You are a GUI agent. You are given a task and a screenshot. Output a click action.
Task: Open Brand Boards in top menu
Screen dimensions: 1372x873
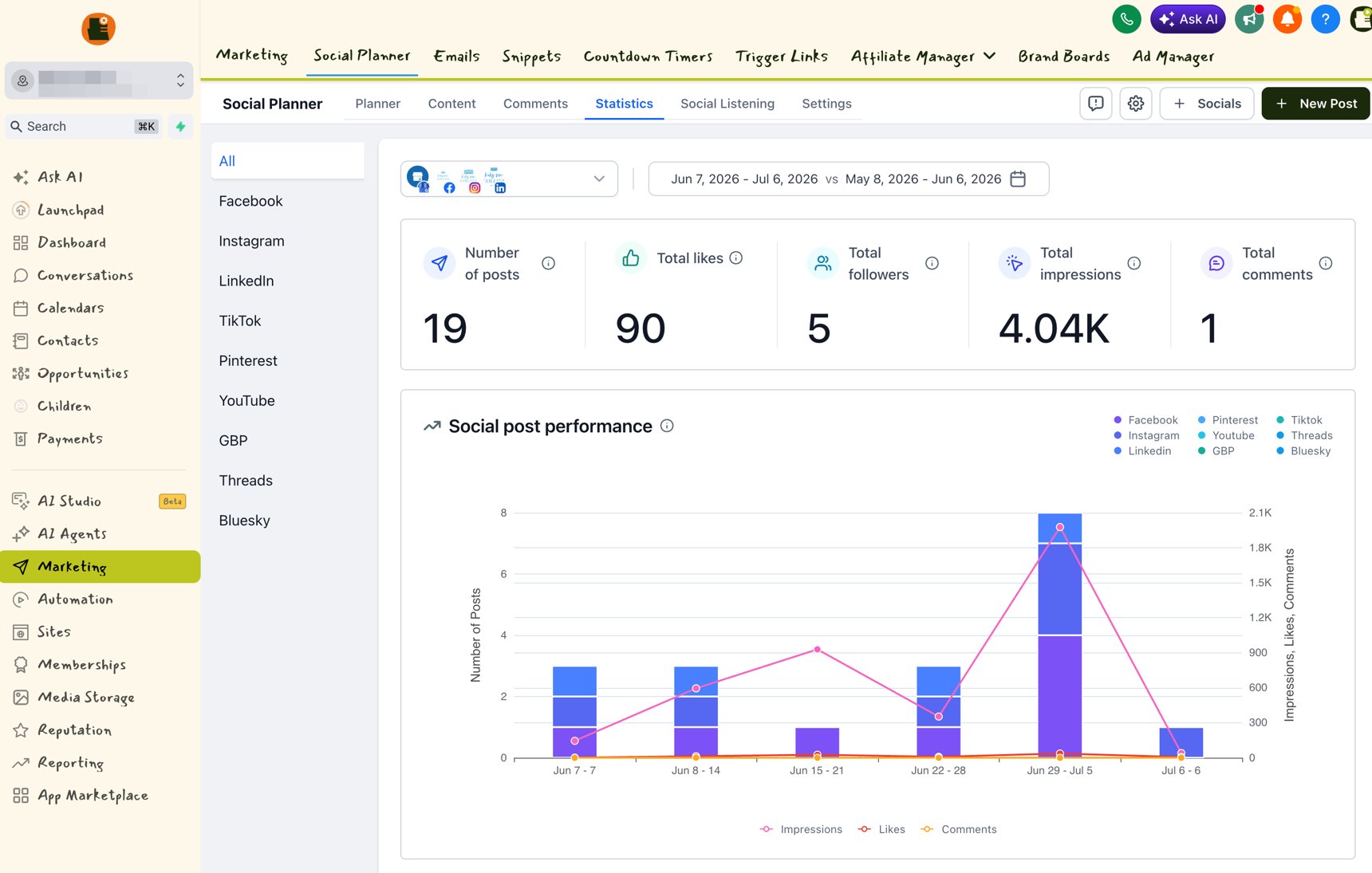(1063, 57)
